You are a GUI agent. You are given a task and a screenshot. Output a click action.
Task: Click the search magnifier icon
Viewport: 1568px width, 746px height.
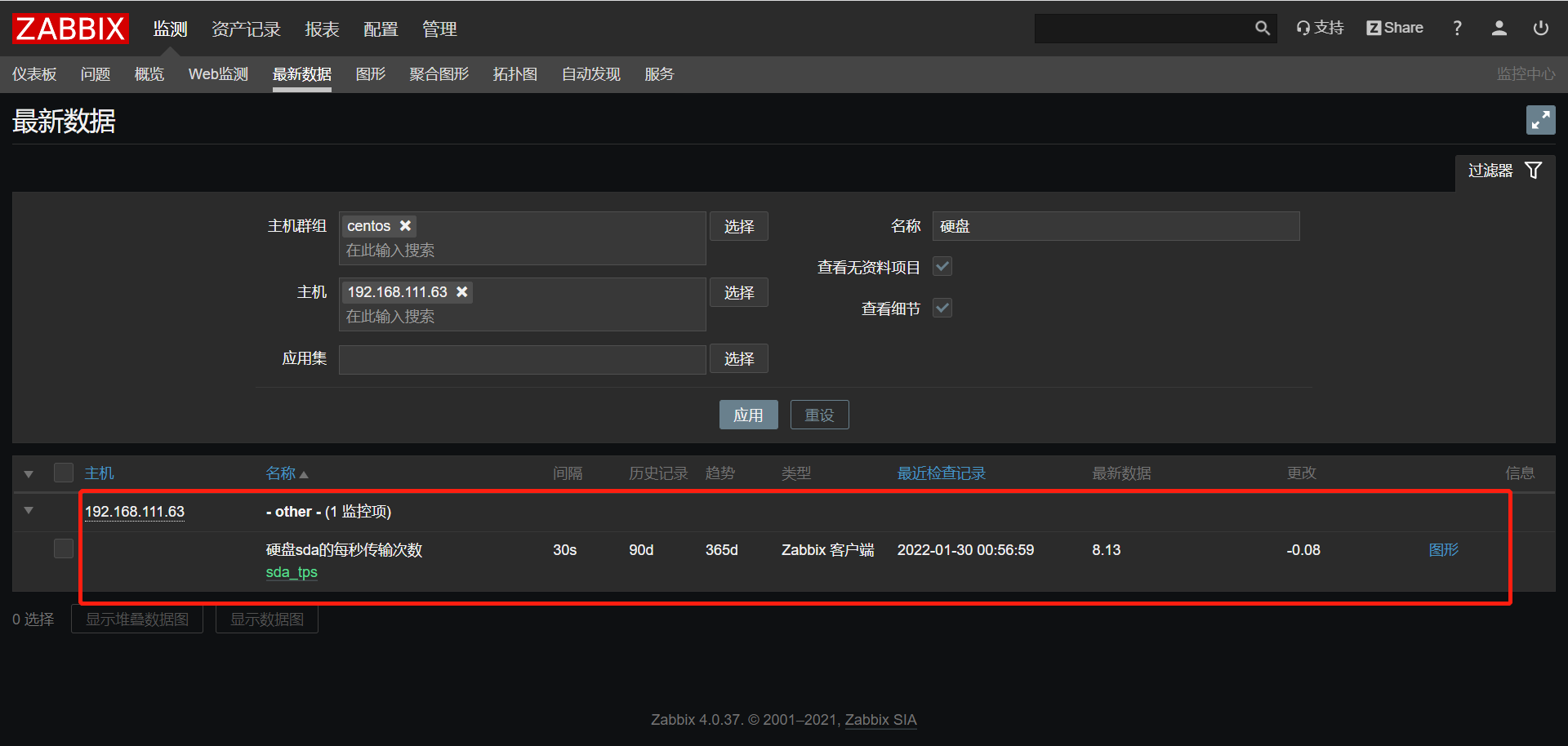tap(1262, 29)
